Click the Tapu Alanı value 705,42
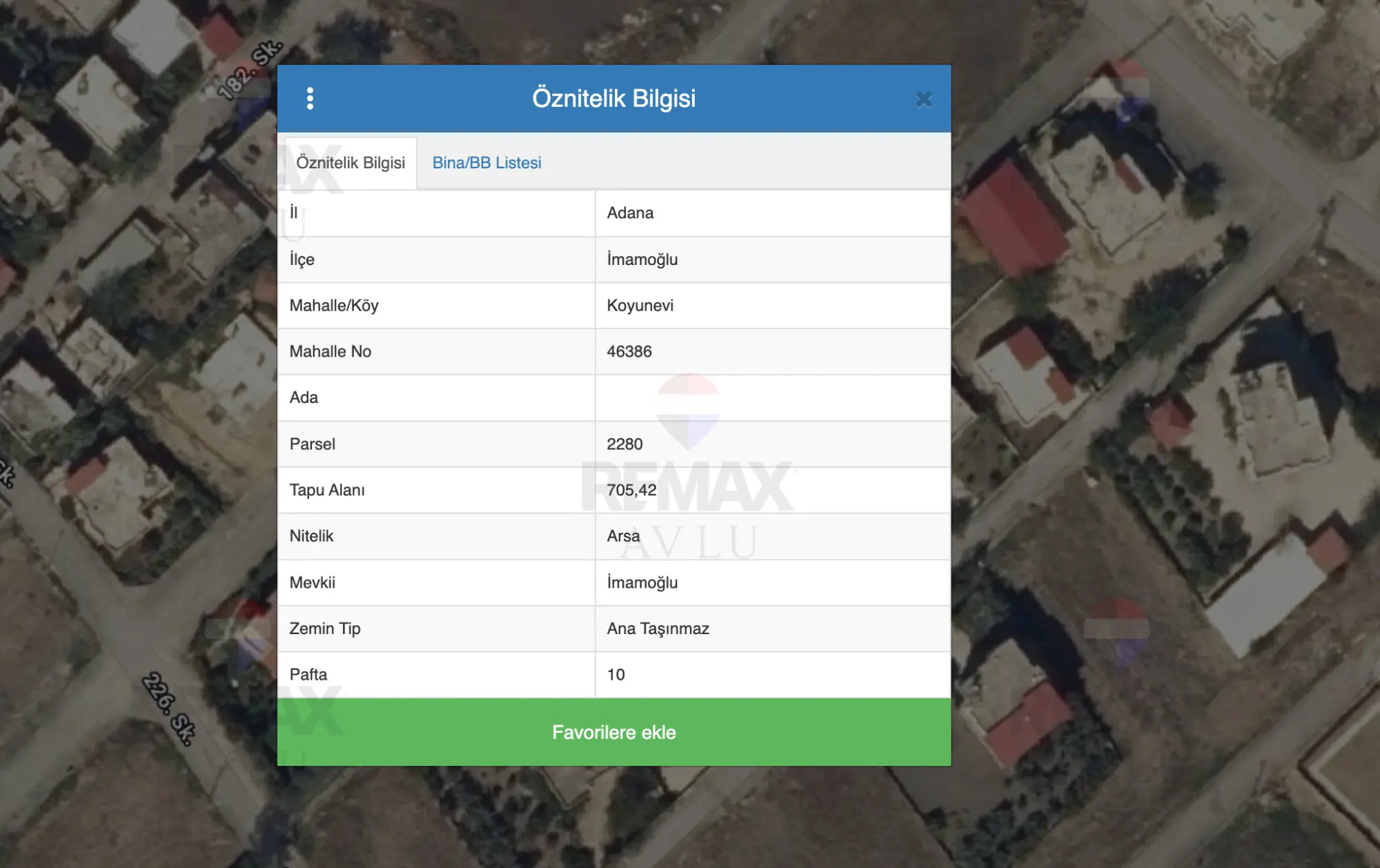 tap(631, 491)
